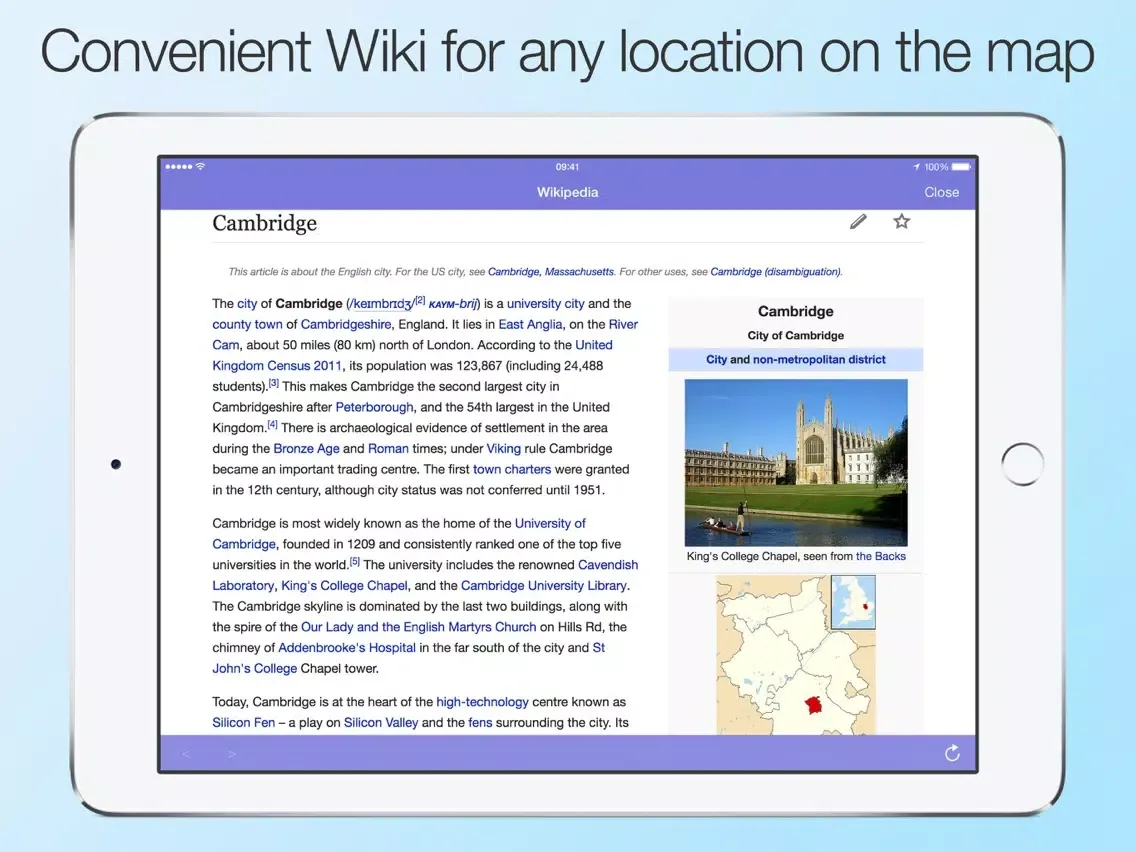Tap the KAYM-brij pronunciation link

coord(453,304)
